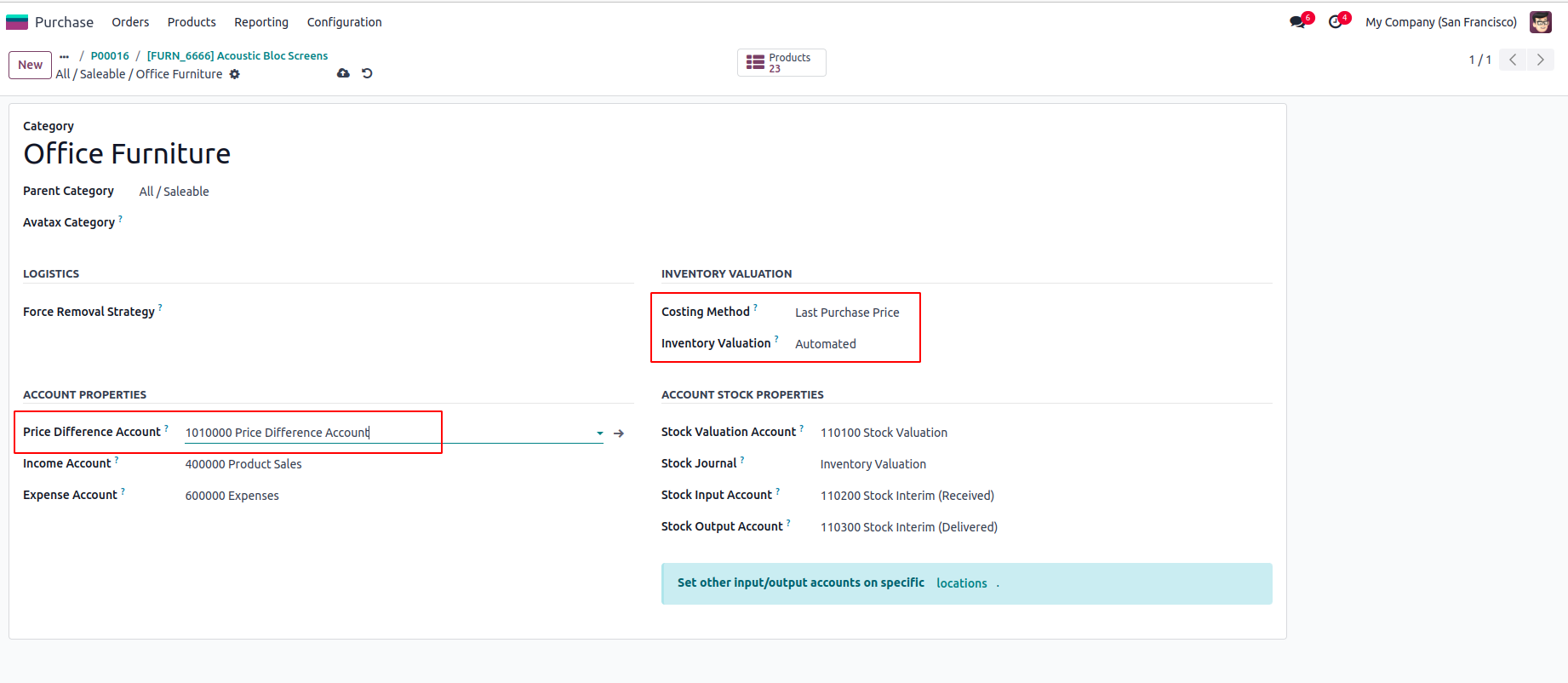
Task: Open the gear actions menu
Action: pyautogui.click(x=235, y=74)
